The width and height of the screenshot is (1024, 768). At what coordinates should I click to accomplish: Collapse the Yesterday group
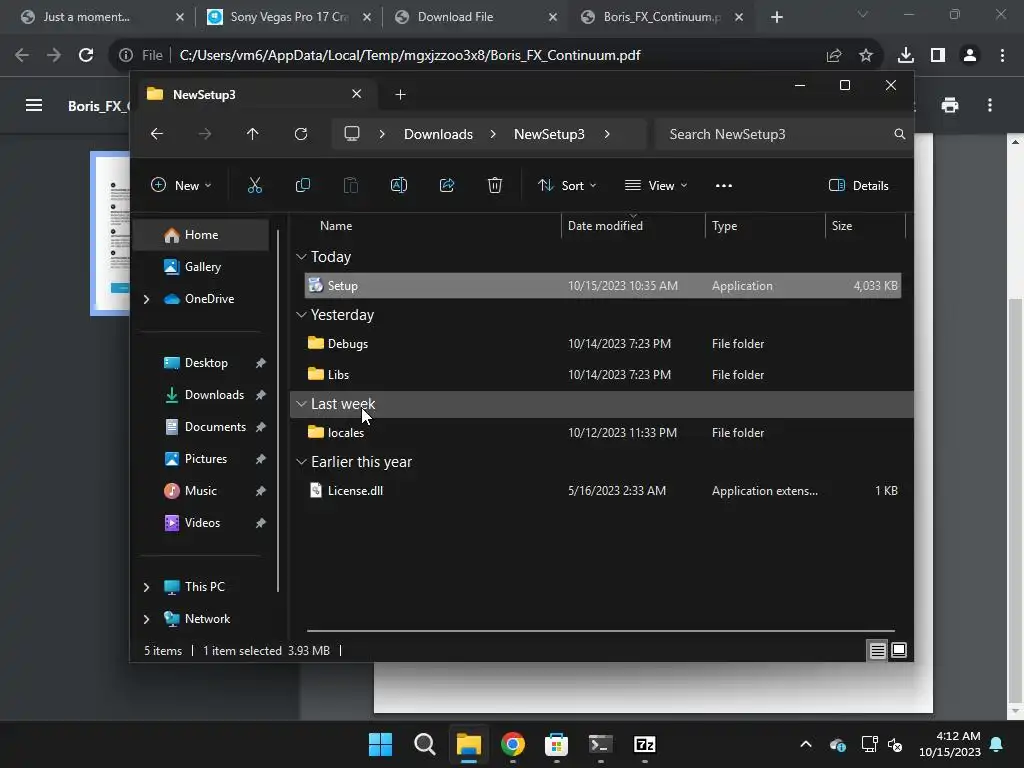pyautogui.click(x=301, y=315)
